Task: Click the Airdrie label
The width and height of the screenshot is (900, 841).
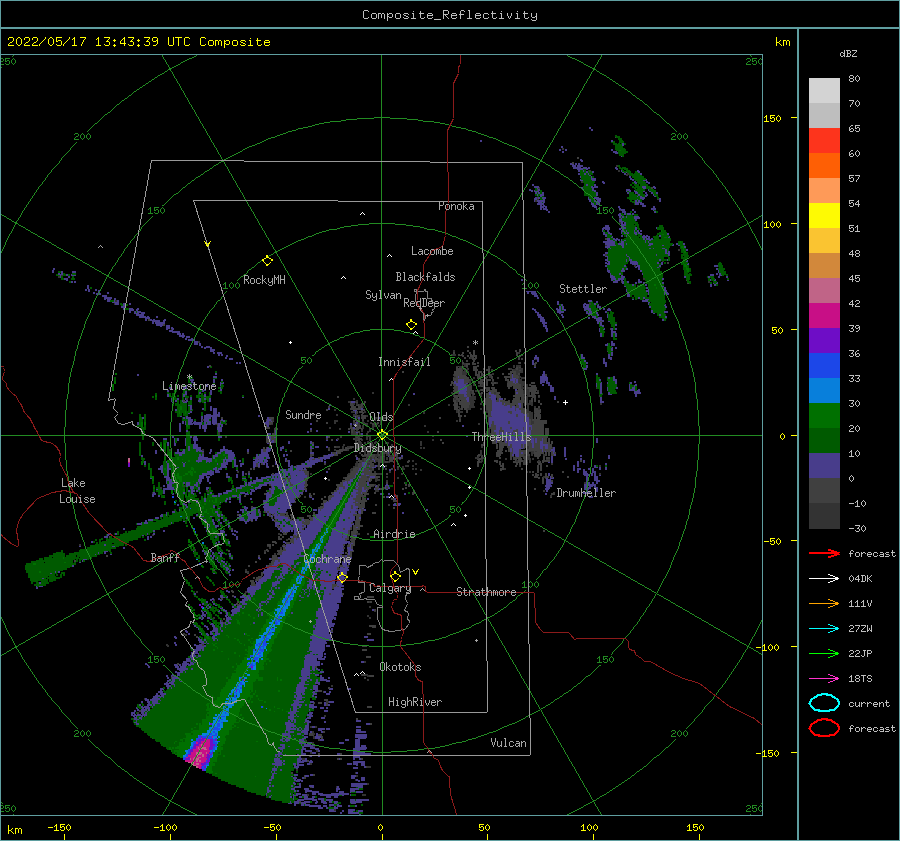Action: [394, 534]
